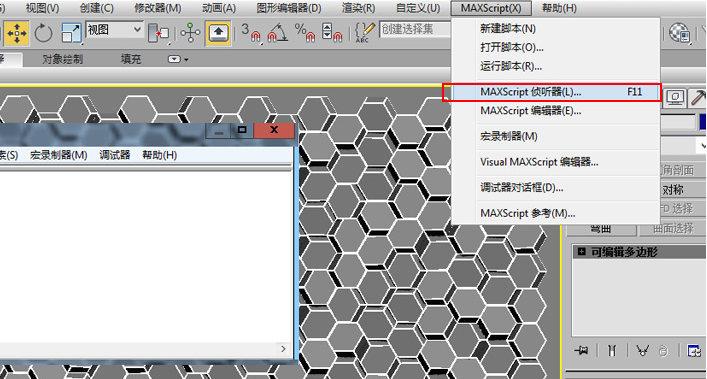Select the Move tool in main toolbar
The image size is (707, 379).
point(17,33)
